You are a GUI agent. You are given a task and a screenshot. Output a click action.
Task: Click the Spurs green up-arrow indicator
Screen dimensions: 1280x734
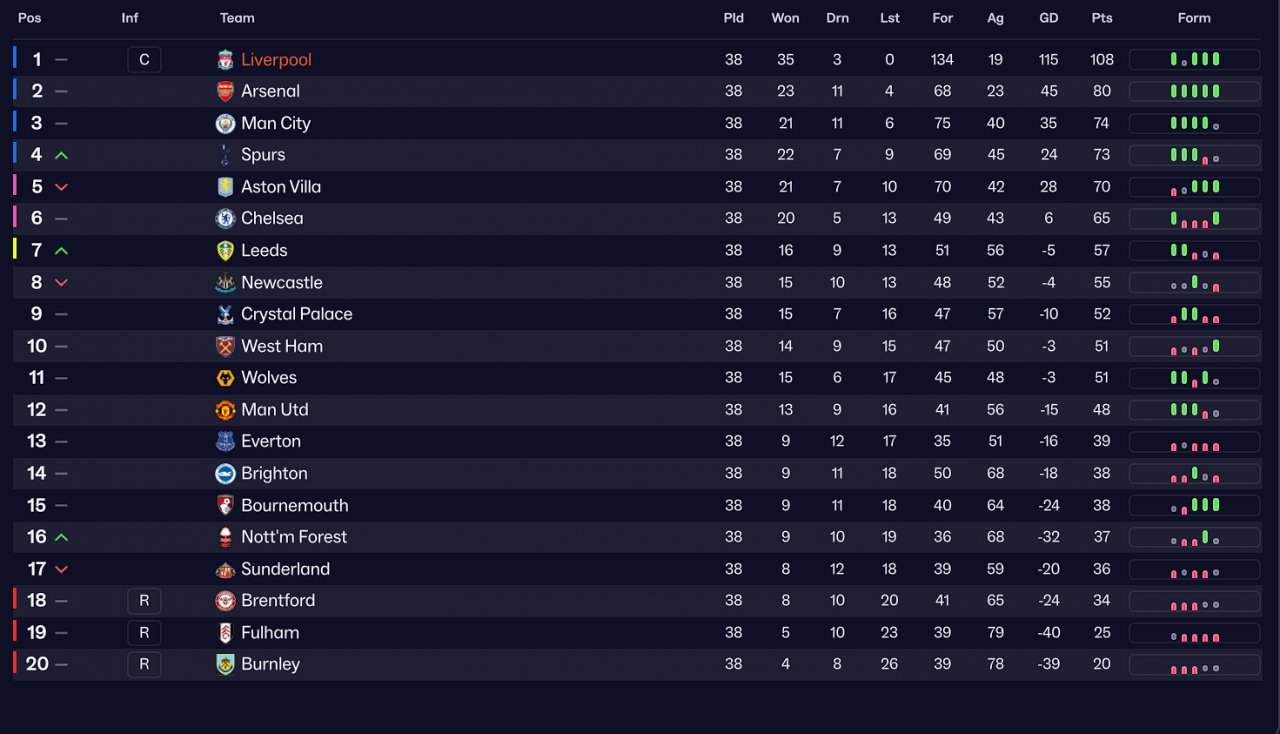point(61,155)
